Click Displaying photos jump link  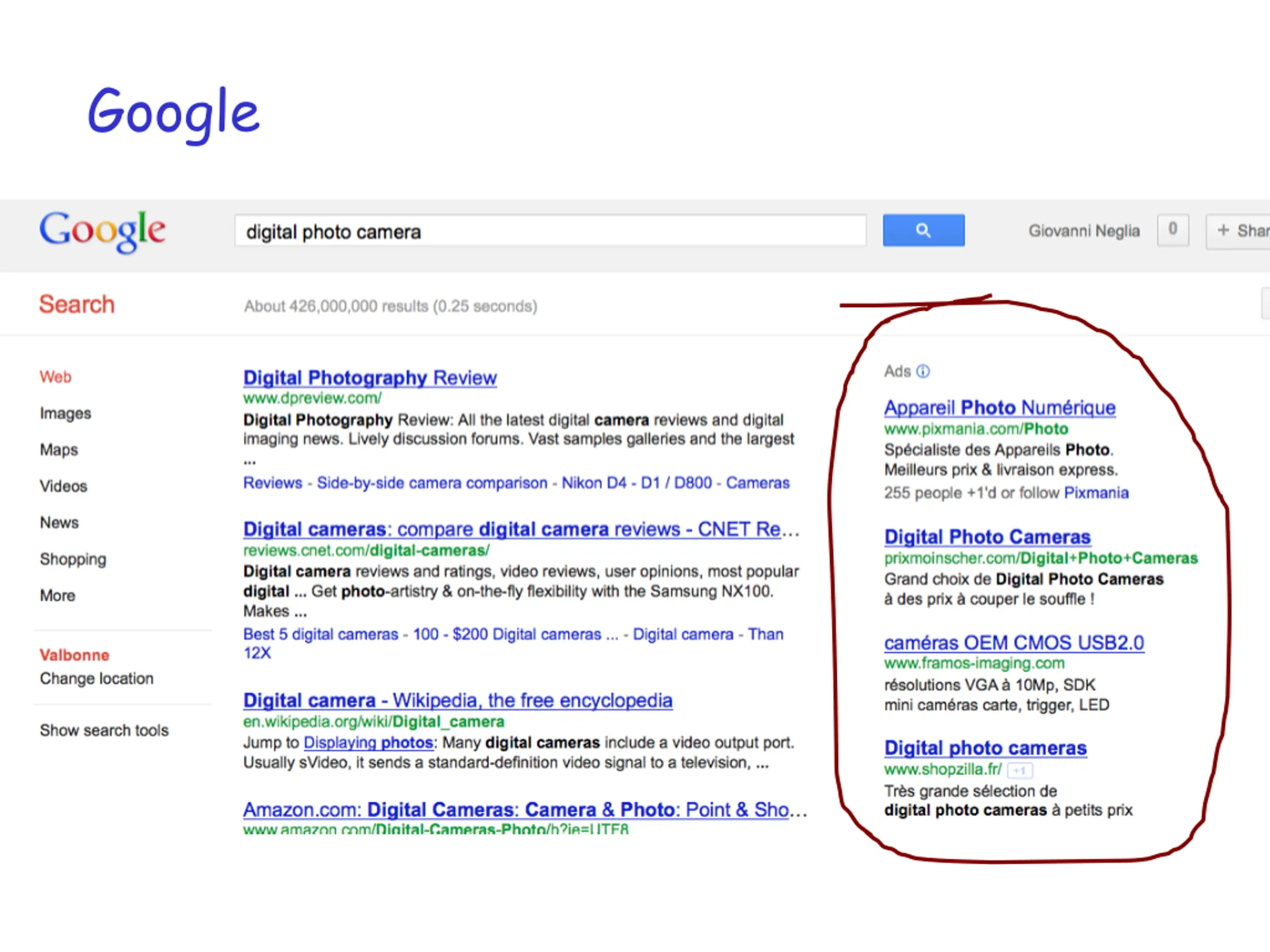click(x=368, y=743)
